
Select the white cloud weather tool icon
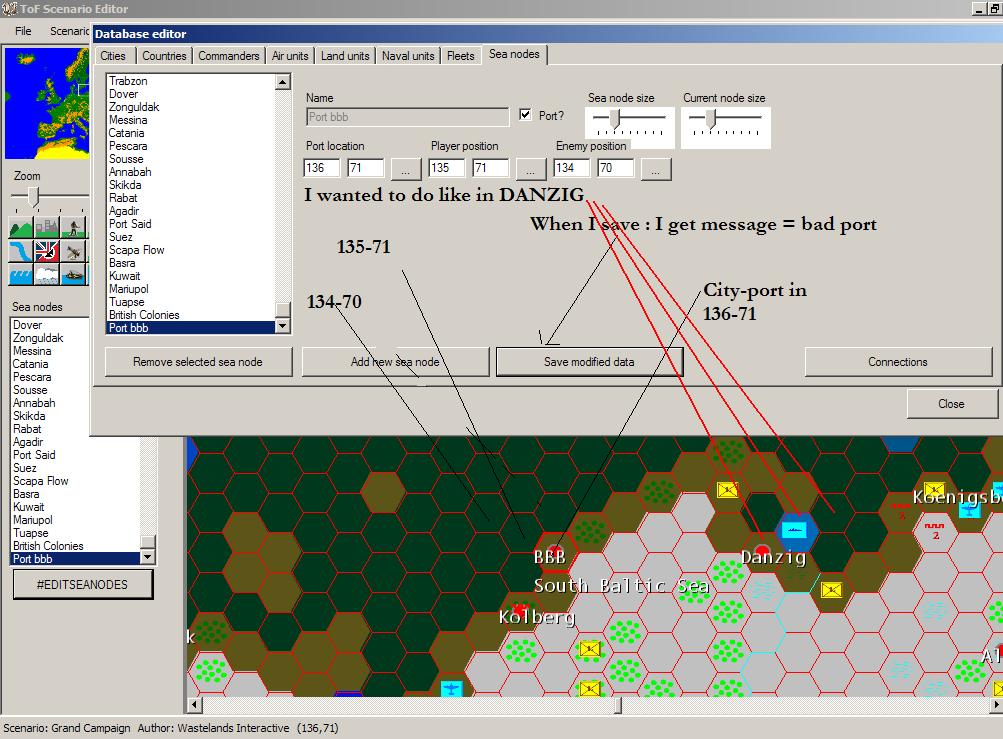tap(47, 274)
